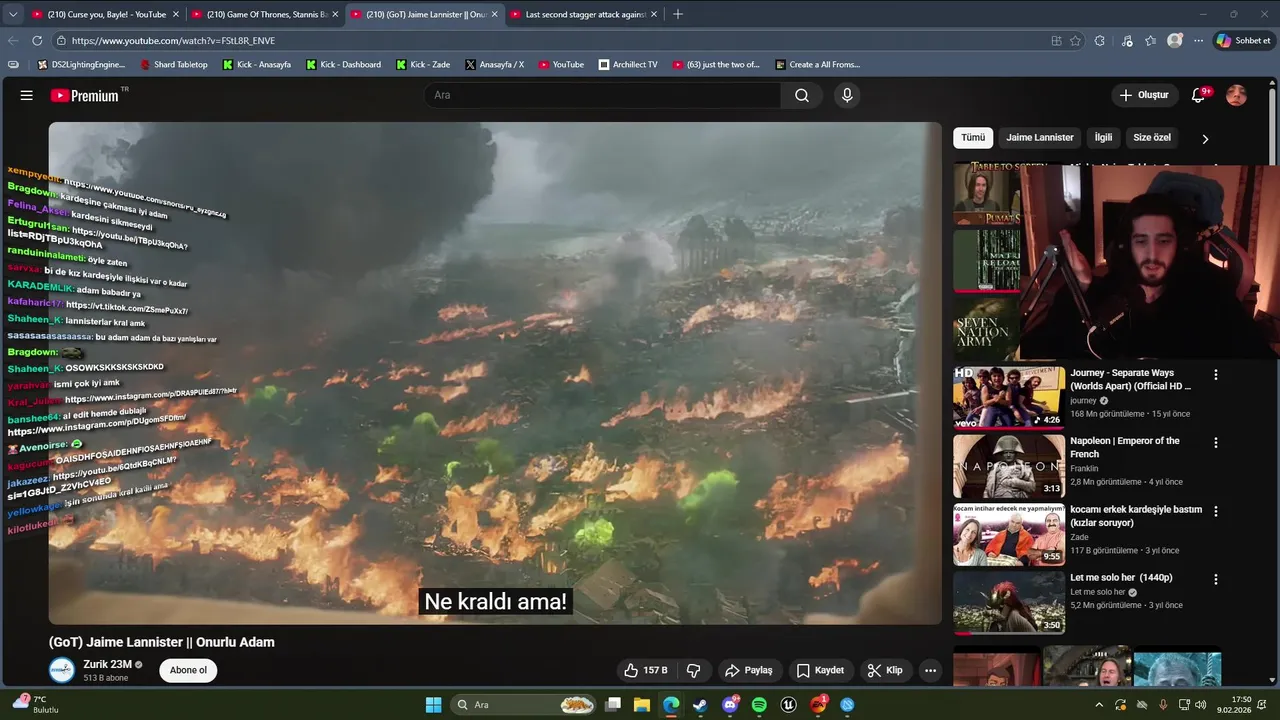This screenshot has width=1280, height=720.
Task: Open the Steam taskbar icon
Action: (x=700, y=705)
